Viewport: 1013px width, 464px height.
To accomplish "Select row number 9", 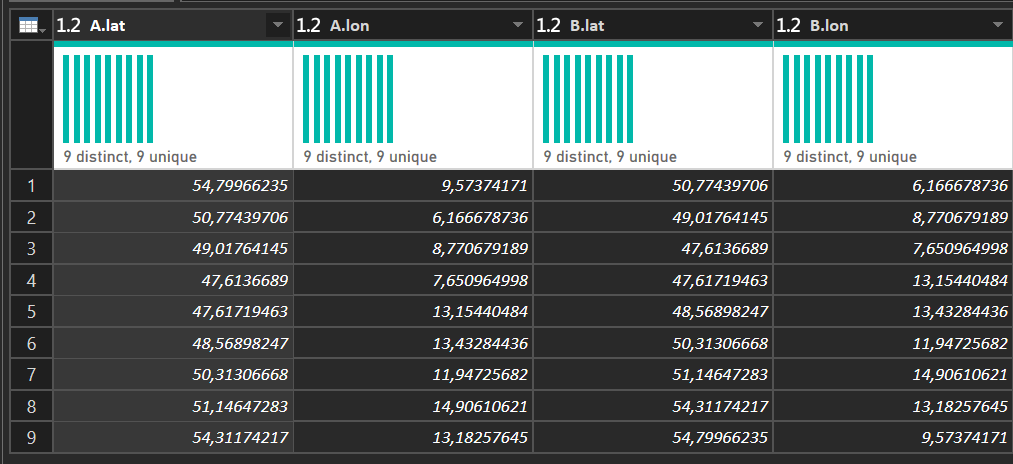I will 31,438.
